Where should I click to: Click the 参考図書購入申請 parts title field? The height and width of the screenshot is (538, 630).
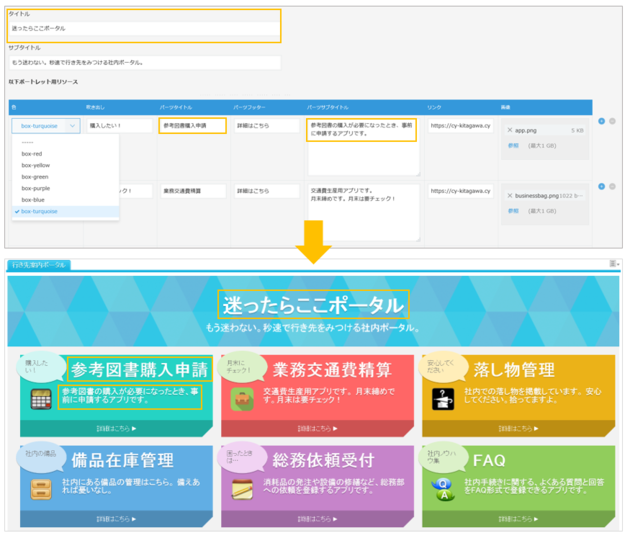(x=192, y=126)
